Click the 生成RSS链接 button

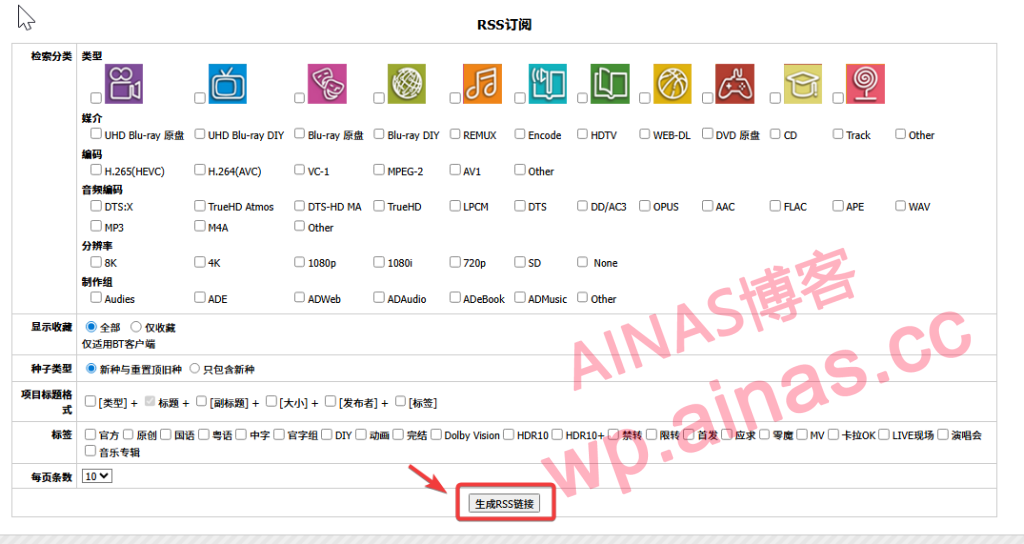504,504
